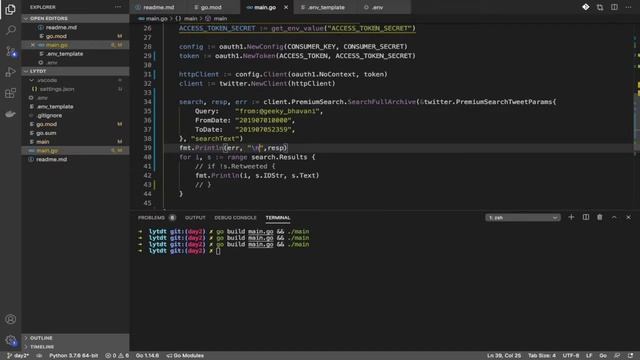
Task: Select the Terminal panel tab
Action: click(278, 218)
